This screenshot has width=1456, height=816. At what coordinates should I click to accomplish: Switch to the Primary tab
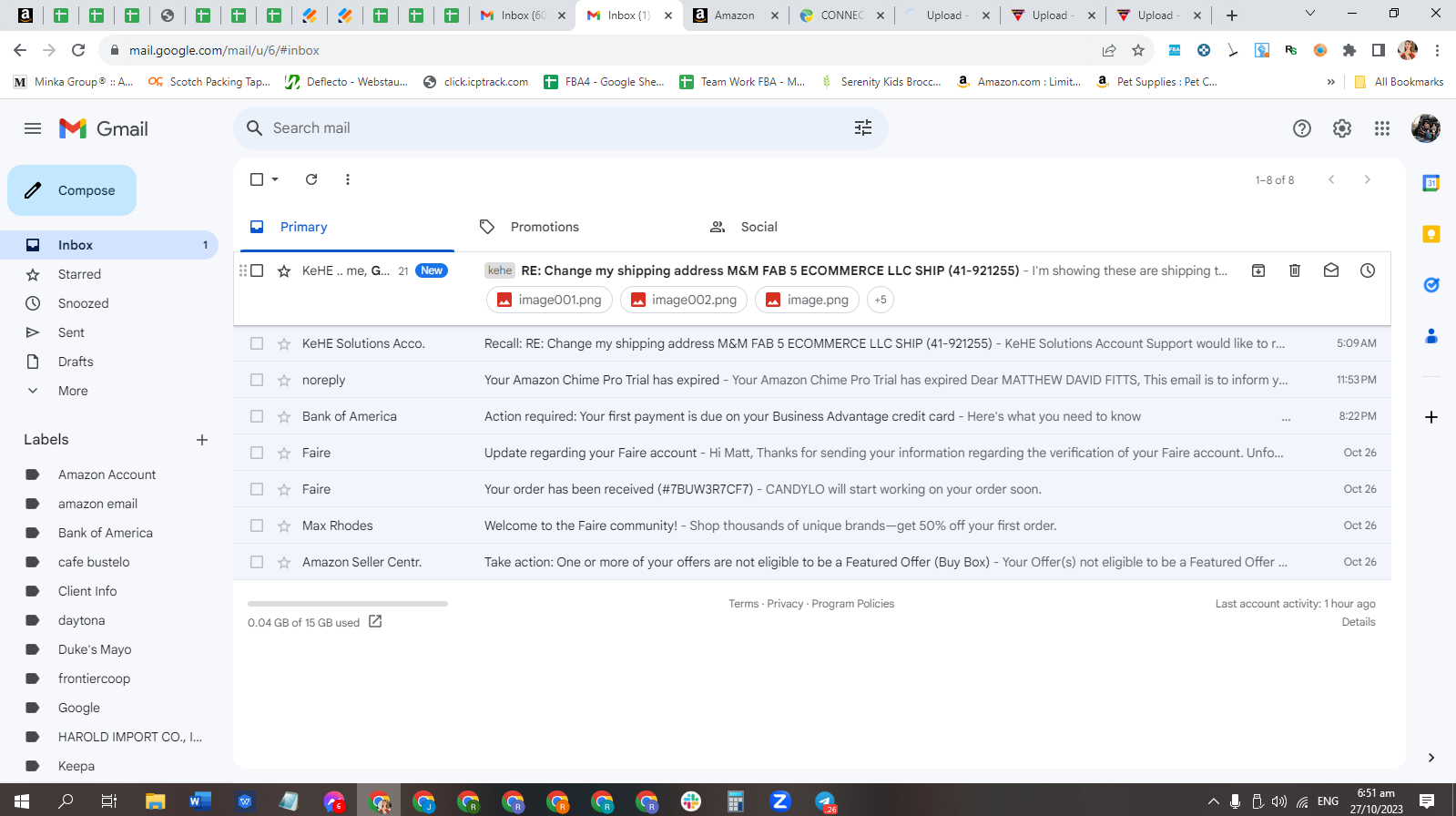tap(348, 227)
